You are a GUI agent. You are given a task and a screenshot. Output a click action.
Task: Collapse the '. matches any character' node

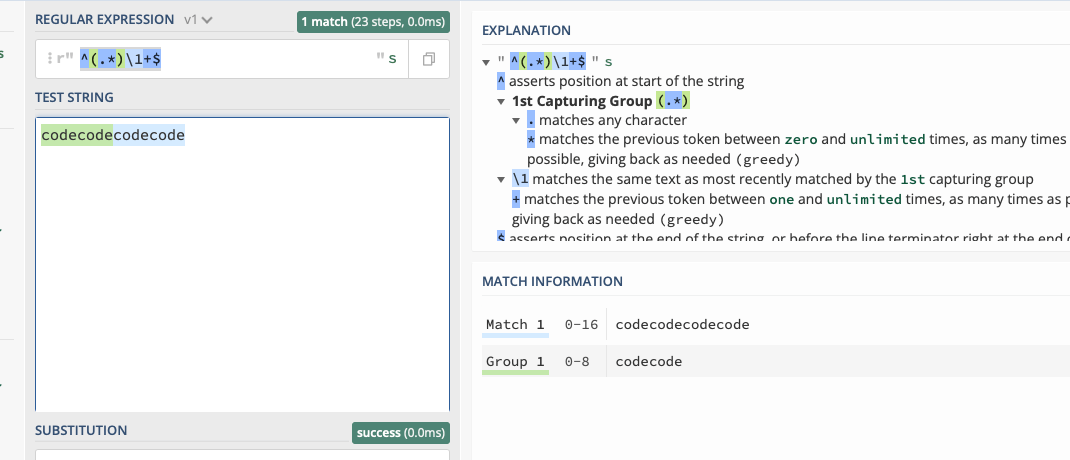(x=517, y=121)
